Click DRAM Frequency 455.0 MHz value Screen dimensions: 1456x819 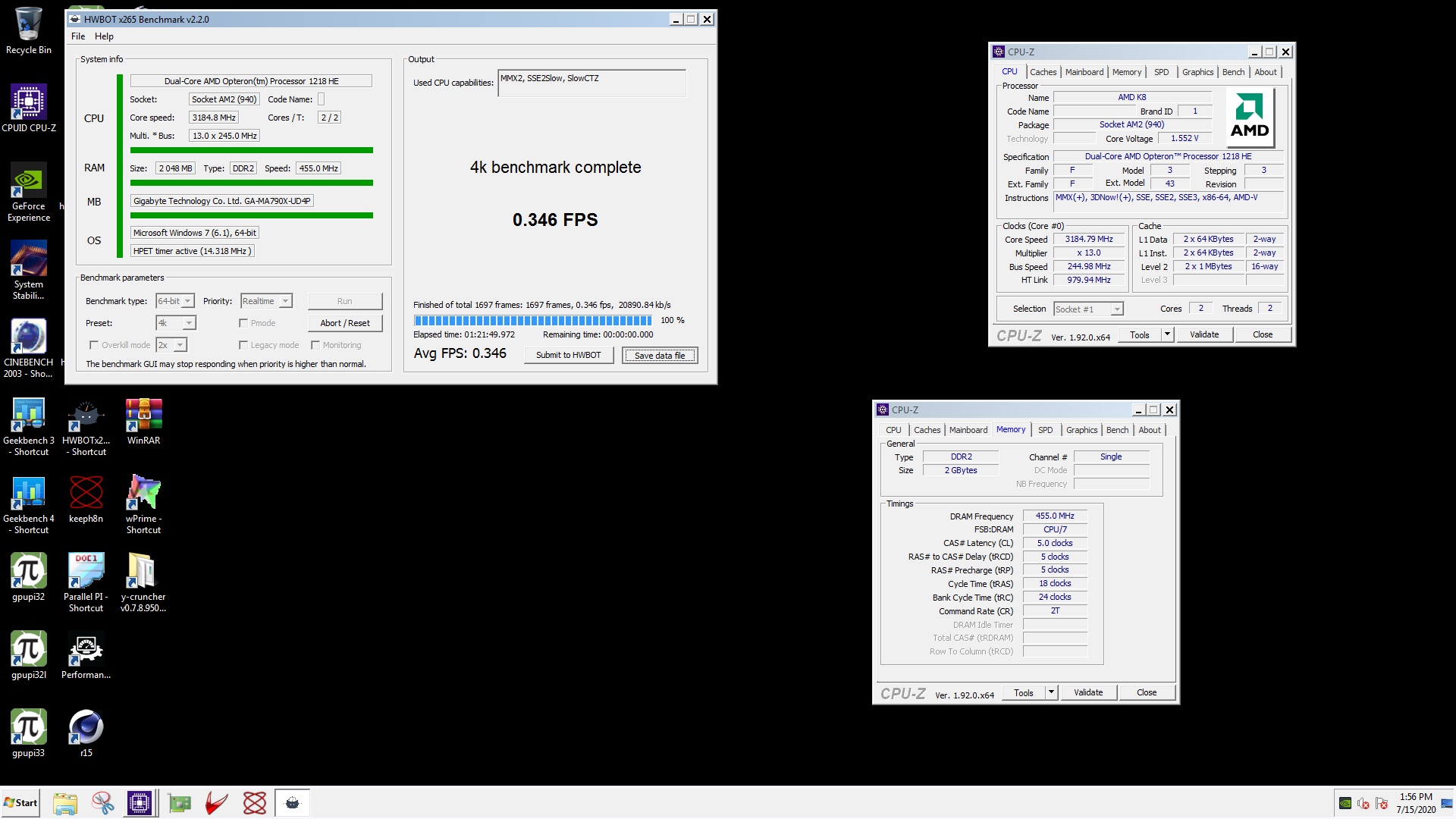1055,516
